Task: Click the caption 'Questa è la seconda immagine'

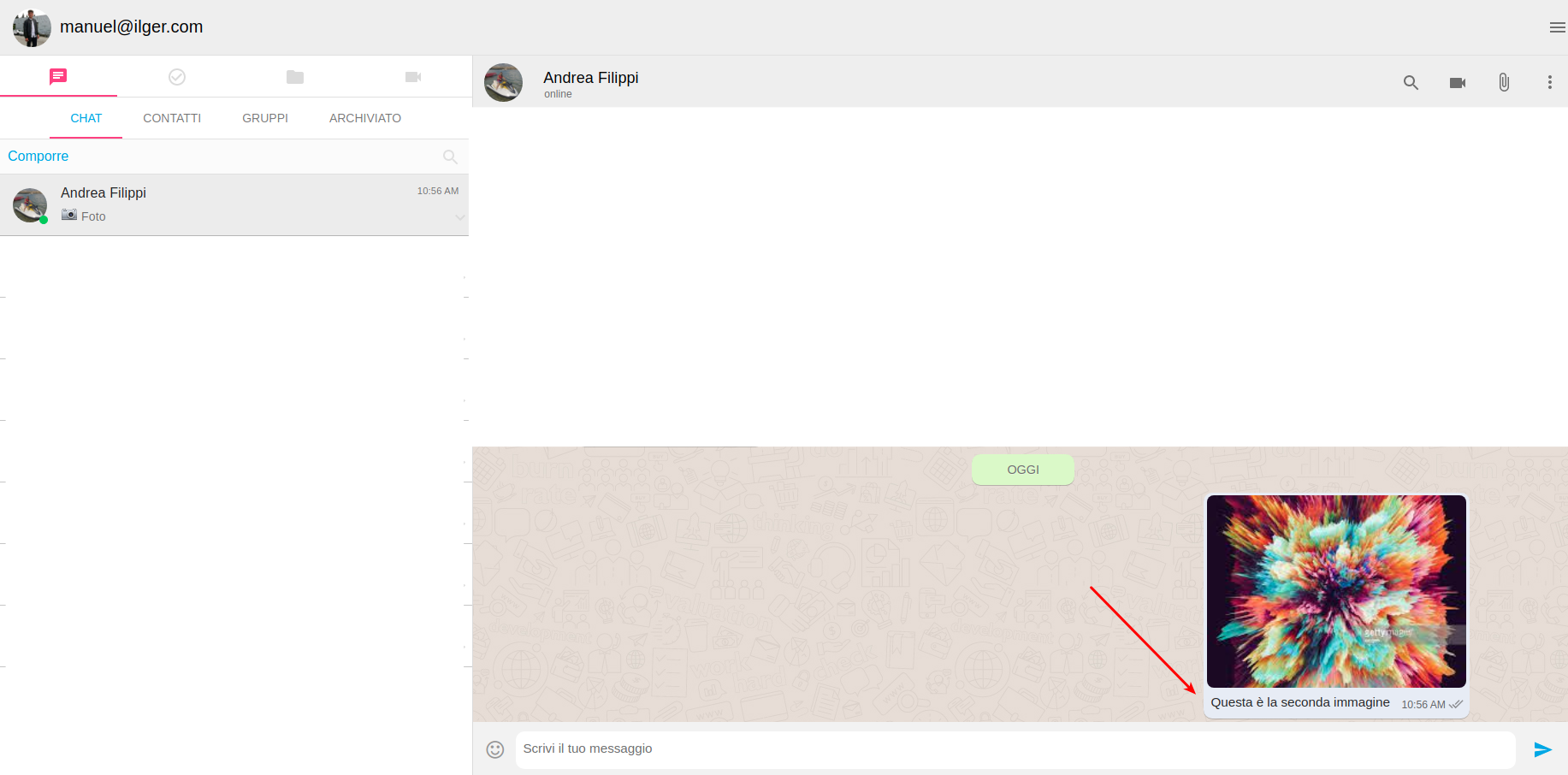Action: point(1300,702)
